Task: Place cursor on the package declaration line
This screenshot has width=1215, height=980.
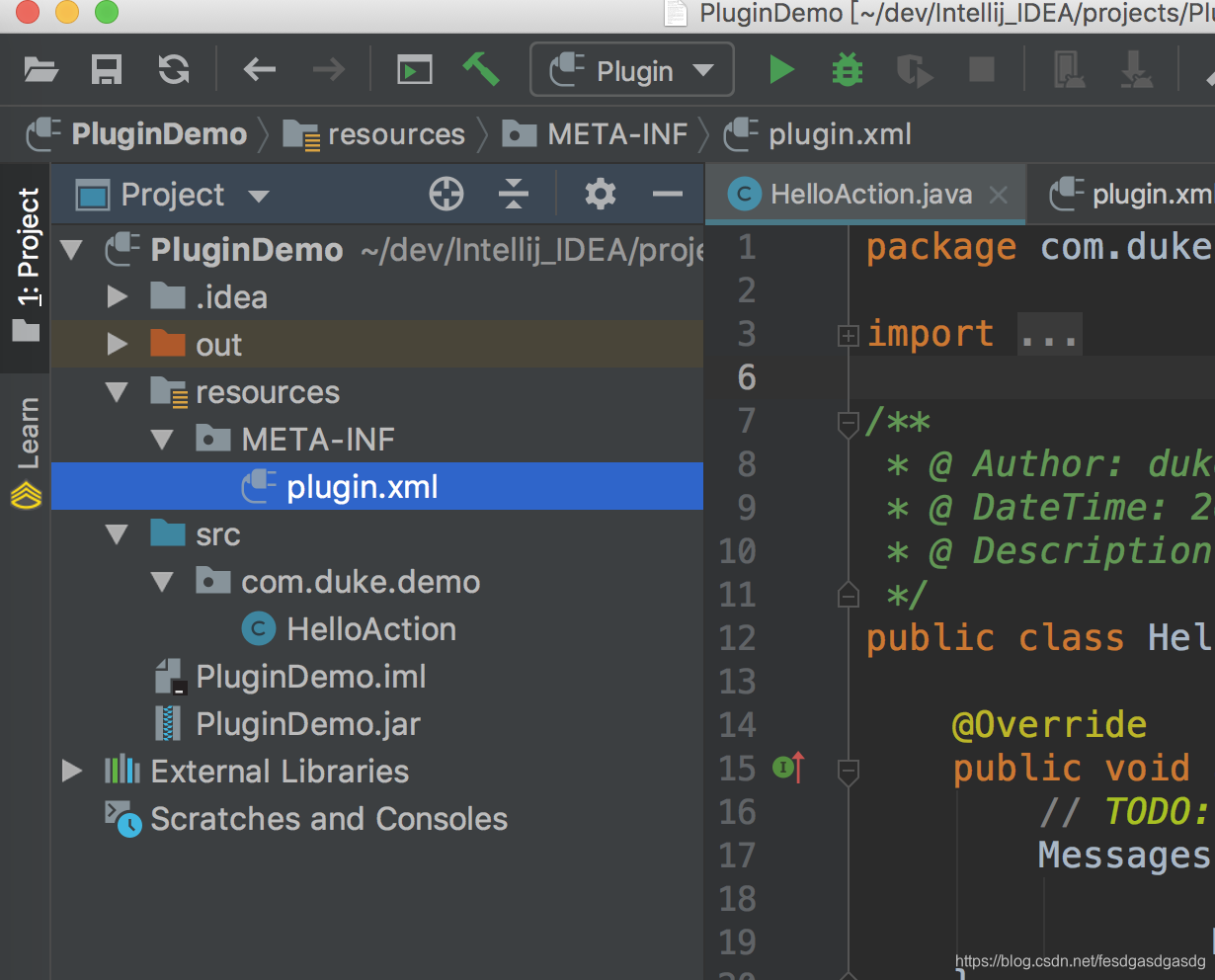Action: click(1039, 247)
